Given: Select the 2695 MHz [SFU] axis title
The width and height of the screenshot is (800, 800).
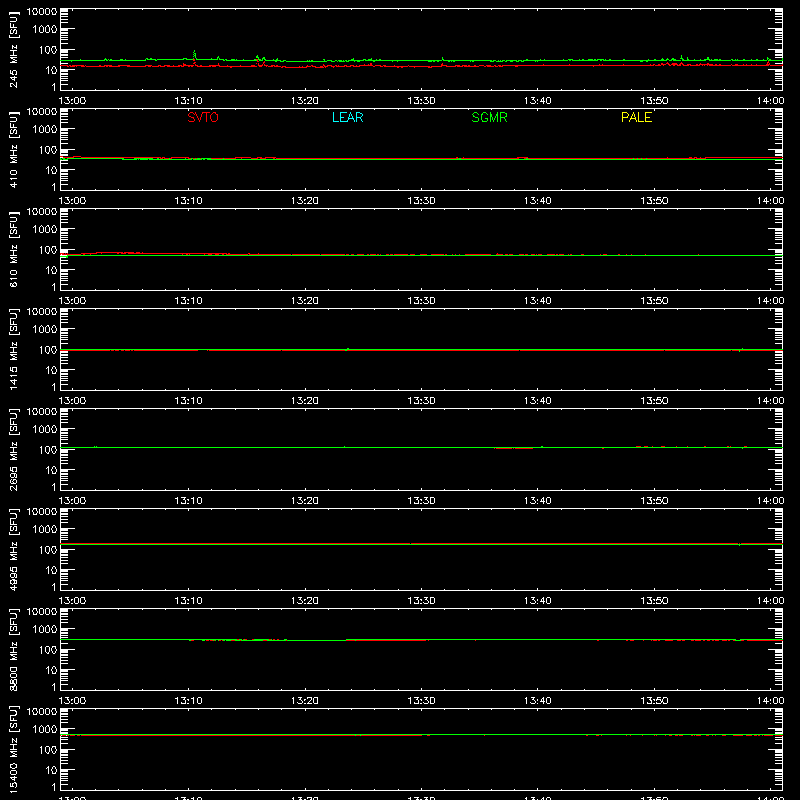Looking at the screenshot, I should (14, 449).
